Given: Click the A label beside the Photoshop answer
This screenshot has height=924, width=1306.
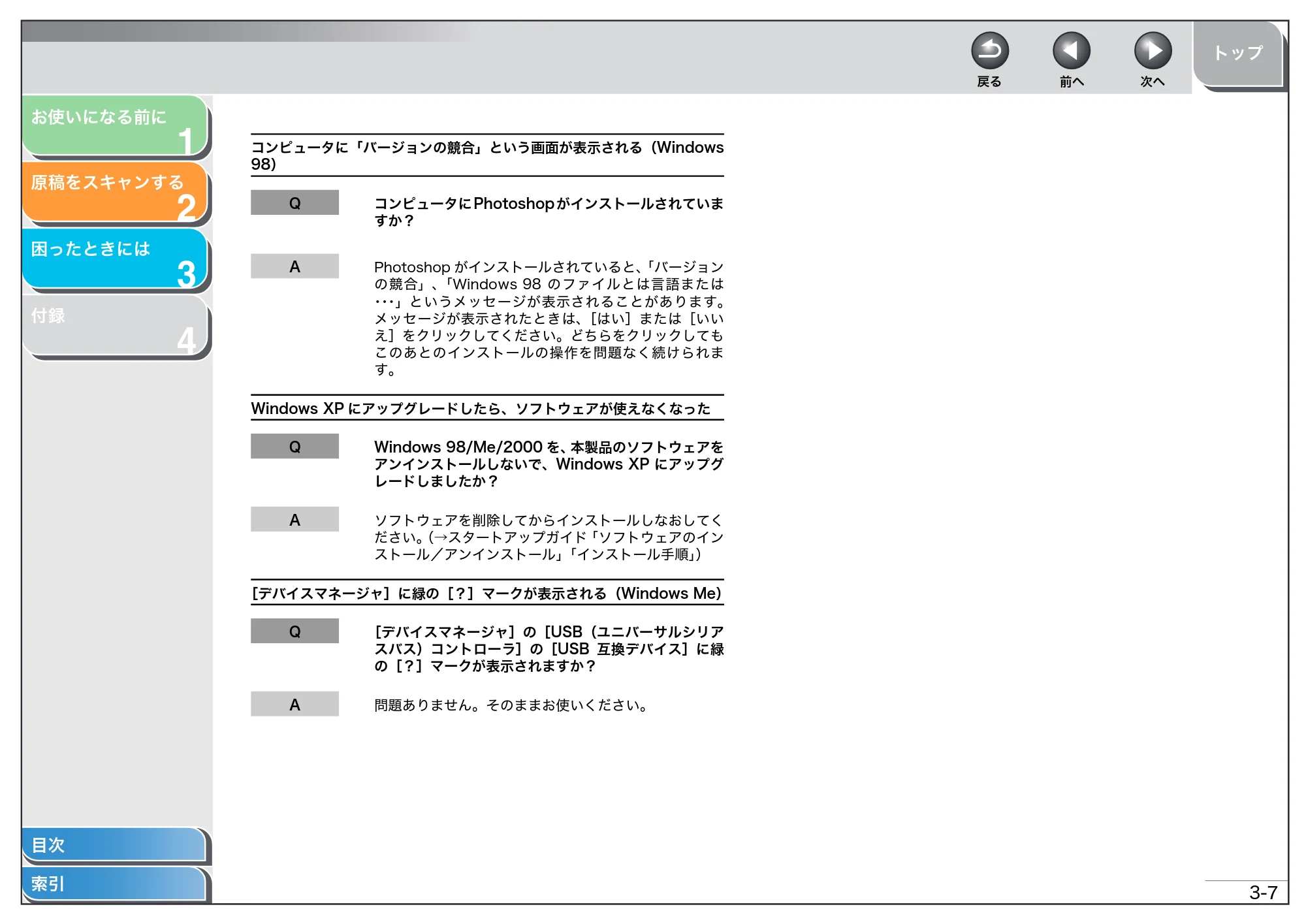Looking at the screenshot, I should [295, 266].
